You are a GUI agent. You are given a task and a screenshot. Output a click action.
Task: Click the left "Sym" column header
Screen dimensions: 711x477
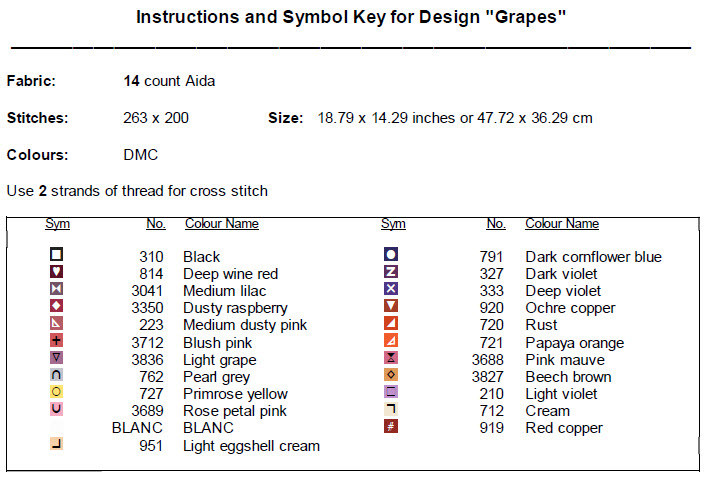[x=58, y=224]
